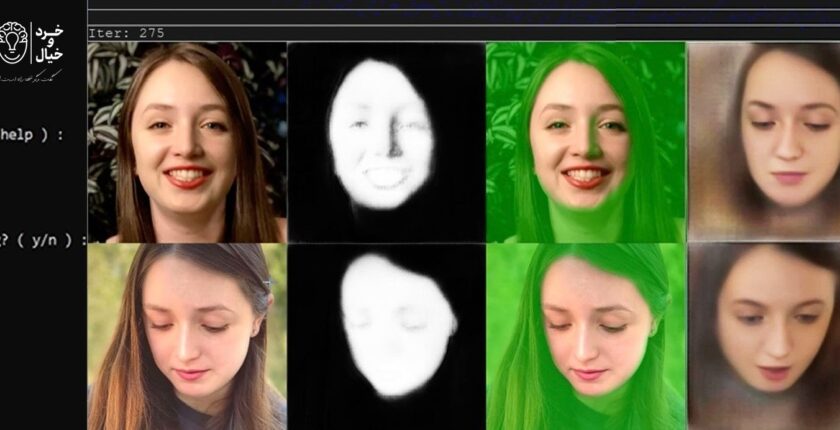The image size is (840, 430).
Task: Click the 'help ) :' console prompt text
Action: point(32,135)
